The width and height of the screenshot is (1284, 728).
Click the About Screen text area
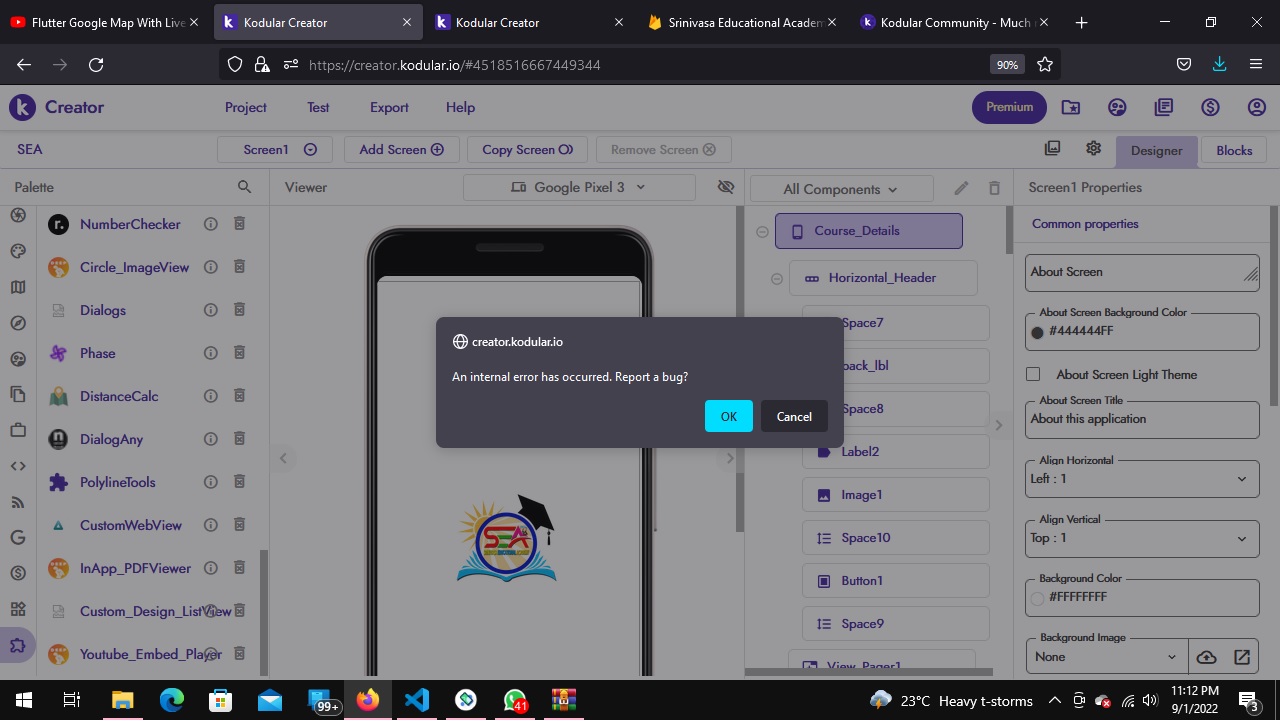click(1142, 272)
